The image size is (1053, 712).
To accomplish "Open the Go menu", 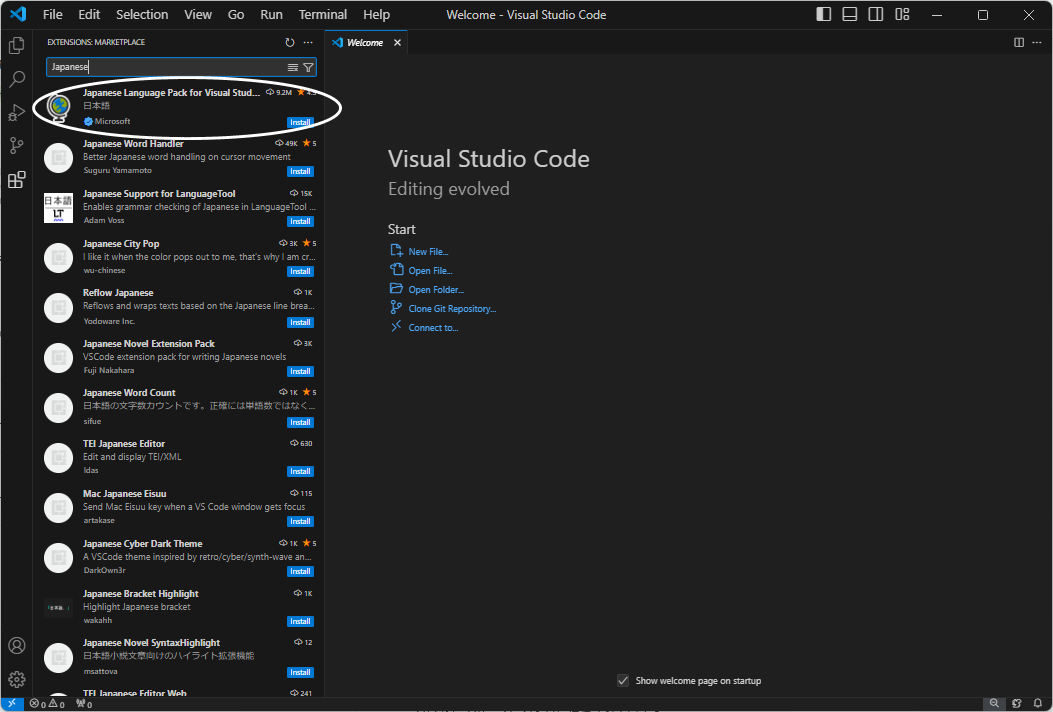I will coord(236,14).
